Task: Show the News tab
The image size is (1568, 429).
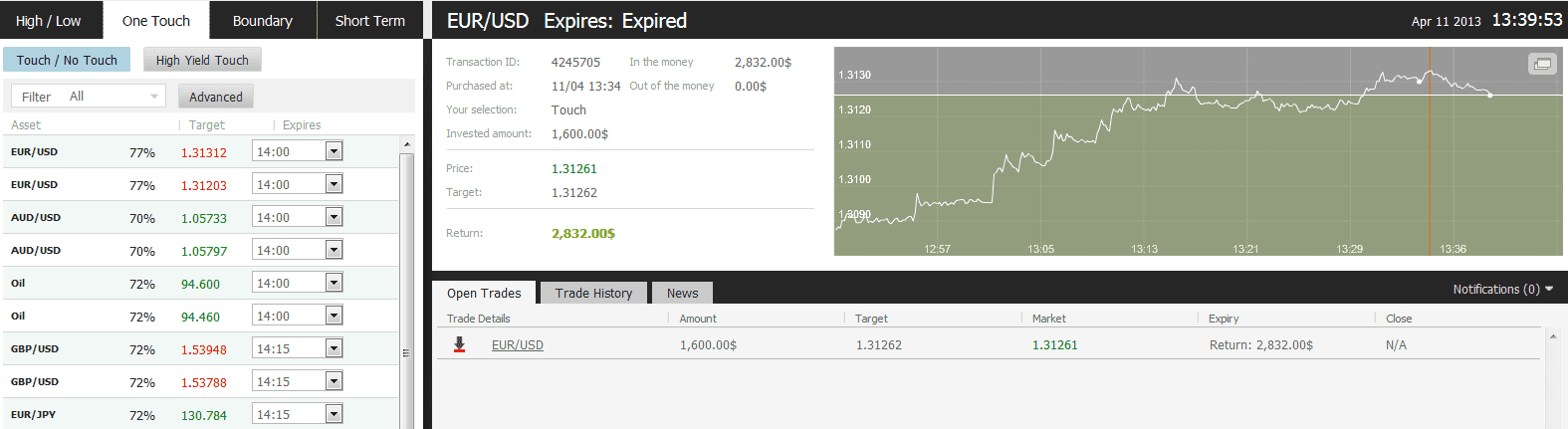Action: point(682,293)
